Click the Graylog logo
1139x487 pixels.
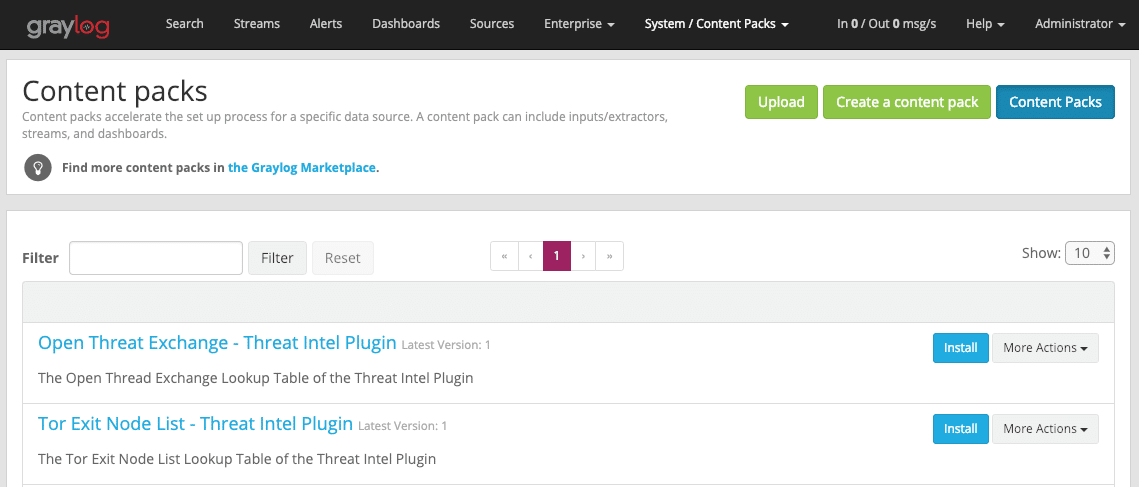pyautogui.click(x=68, y=24)
